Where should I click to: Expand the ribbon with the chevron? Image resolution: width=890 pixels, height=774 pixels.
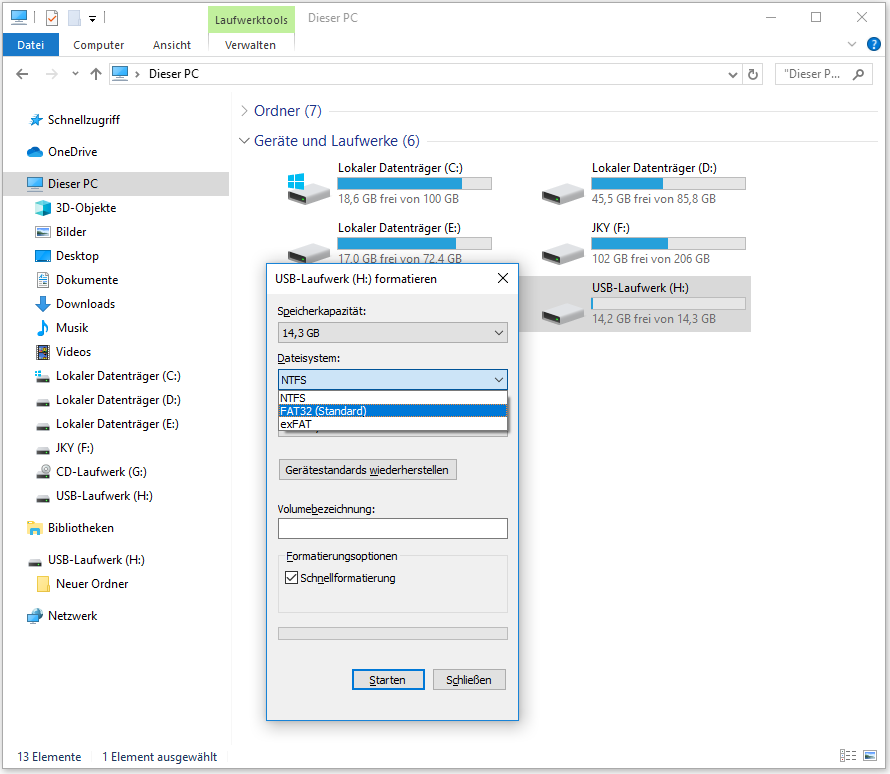pyautogui.click(x=851, y=44)
